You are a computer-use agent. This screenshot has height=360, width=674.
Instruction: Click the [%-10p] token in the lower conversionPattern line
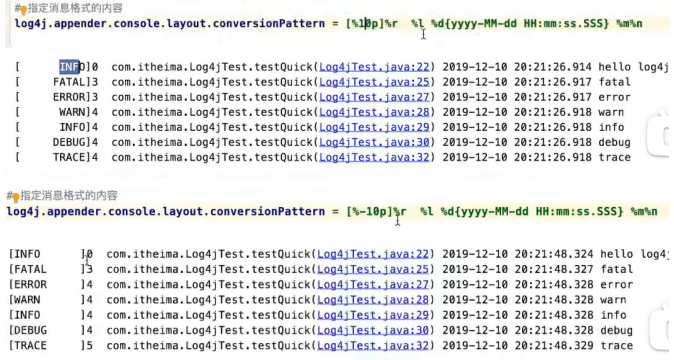369,211
